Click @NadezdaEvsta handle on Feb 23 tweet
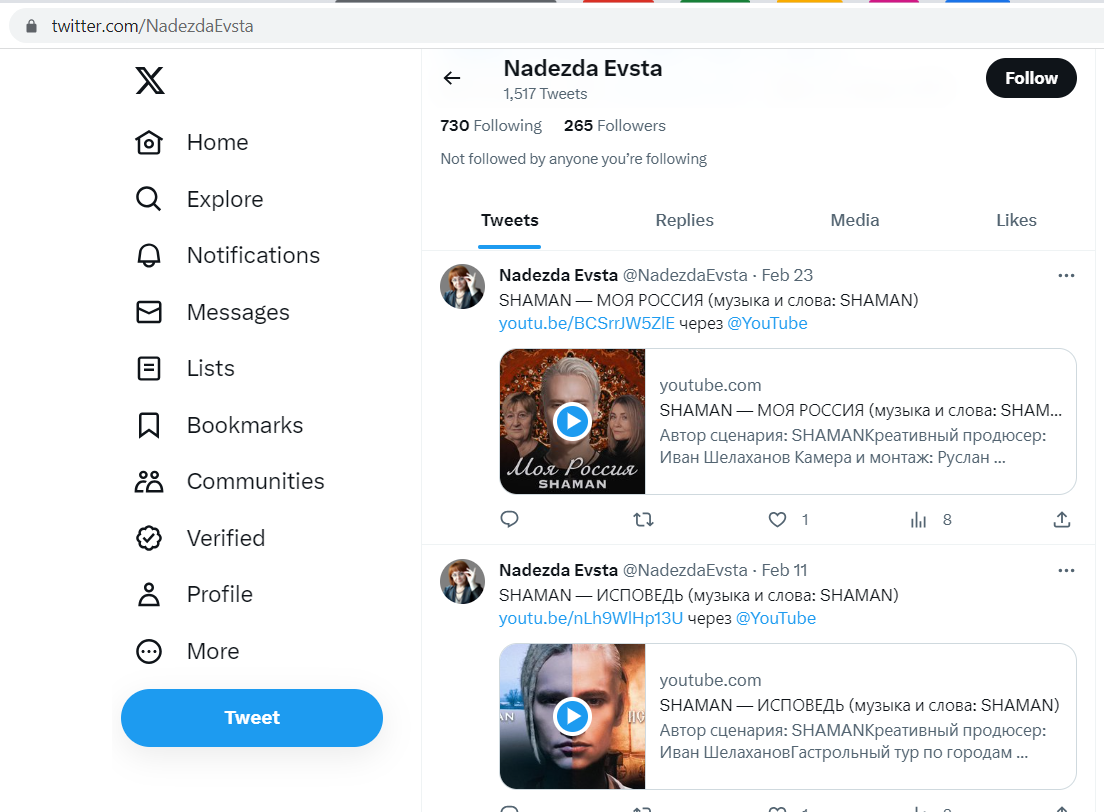The height and width of the screenshot is (812, 1104). 685,275
